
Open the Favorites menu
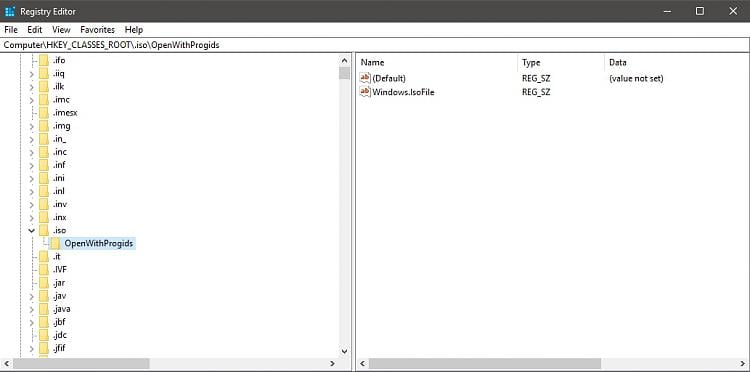(x=98, y=30)
